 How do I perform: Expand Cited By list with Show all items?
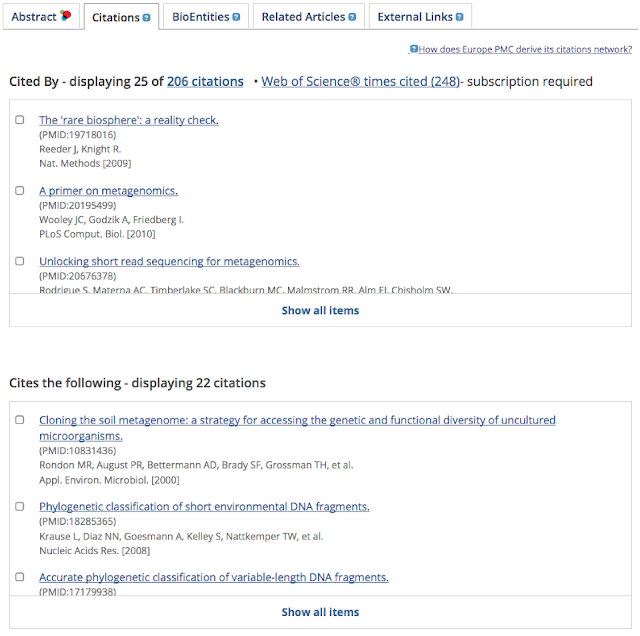point(320,310)
